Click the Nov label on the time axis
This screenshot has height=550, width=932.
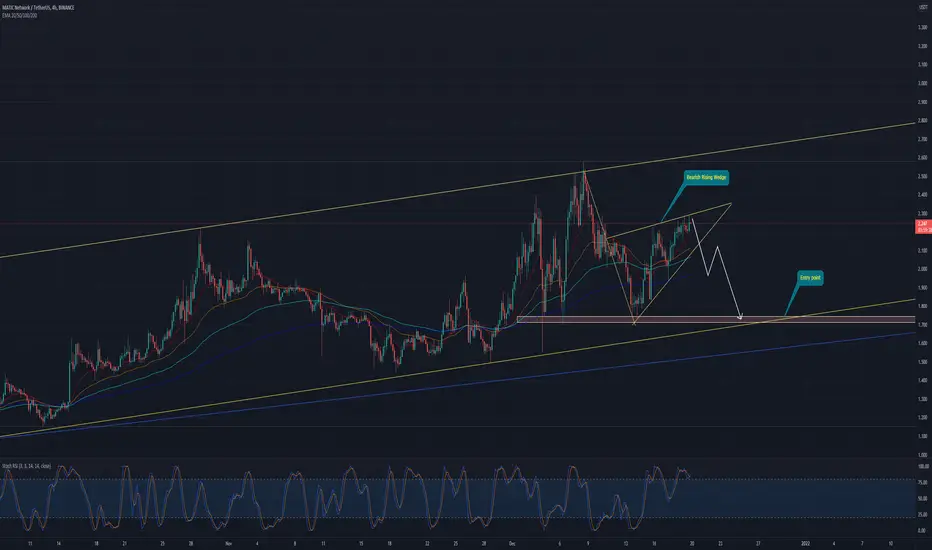(228, 543)
